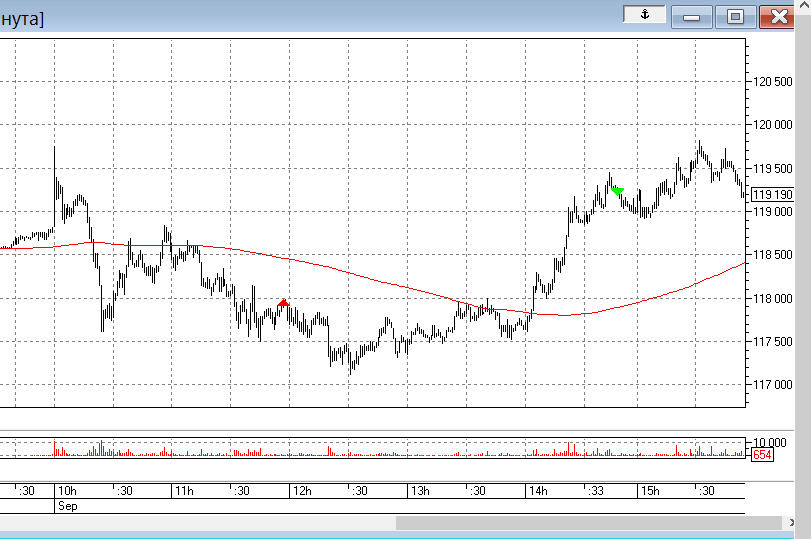Click the 117 500 price axis label
The image size is (811, 539).
772,341
